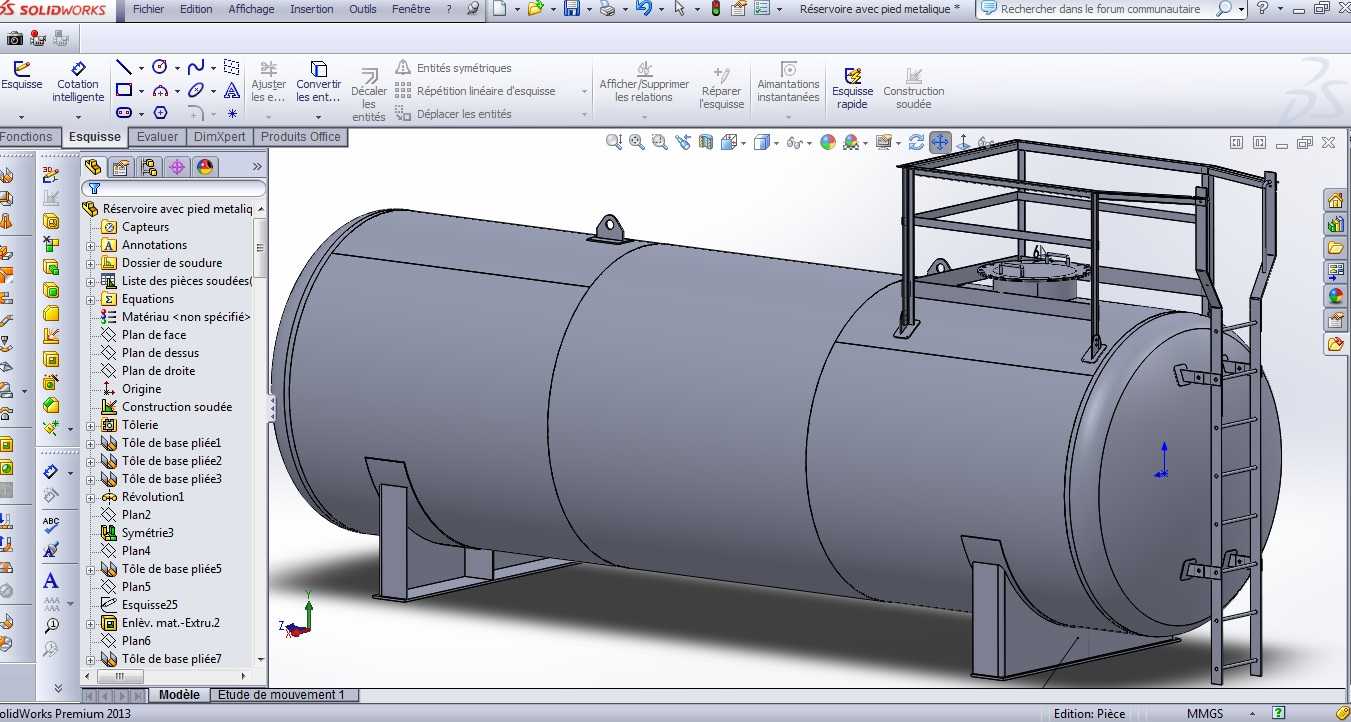Select the Circle sketch tool

pyautogui.click(x=160, y=67)
